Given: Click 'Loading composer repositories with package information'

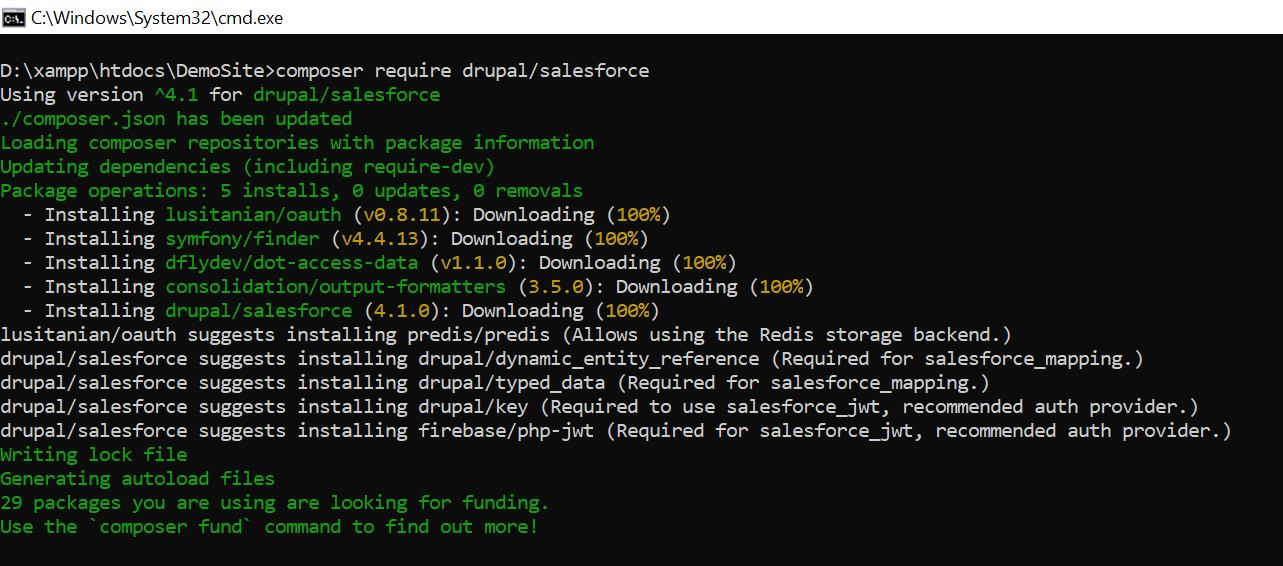Looking at the screenshot, I should 297,143.
